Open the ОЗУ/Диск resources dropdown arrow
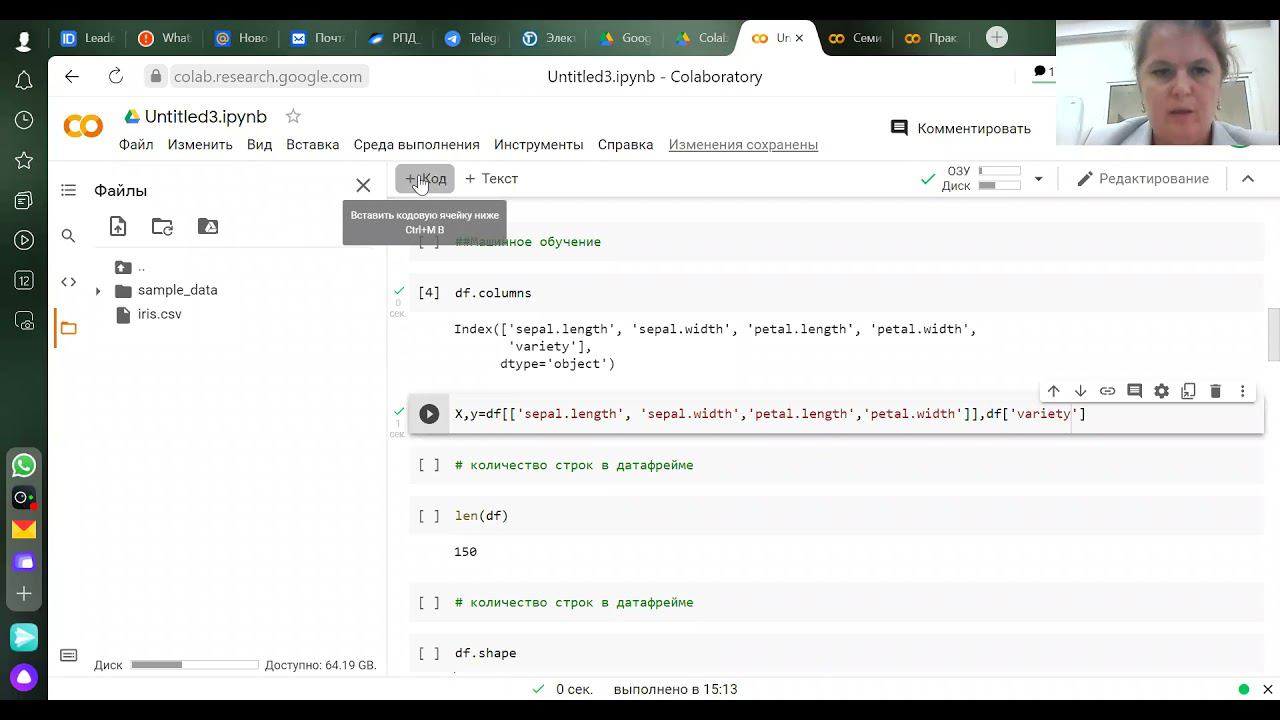 coord(1038,179)
